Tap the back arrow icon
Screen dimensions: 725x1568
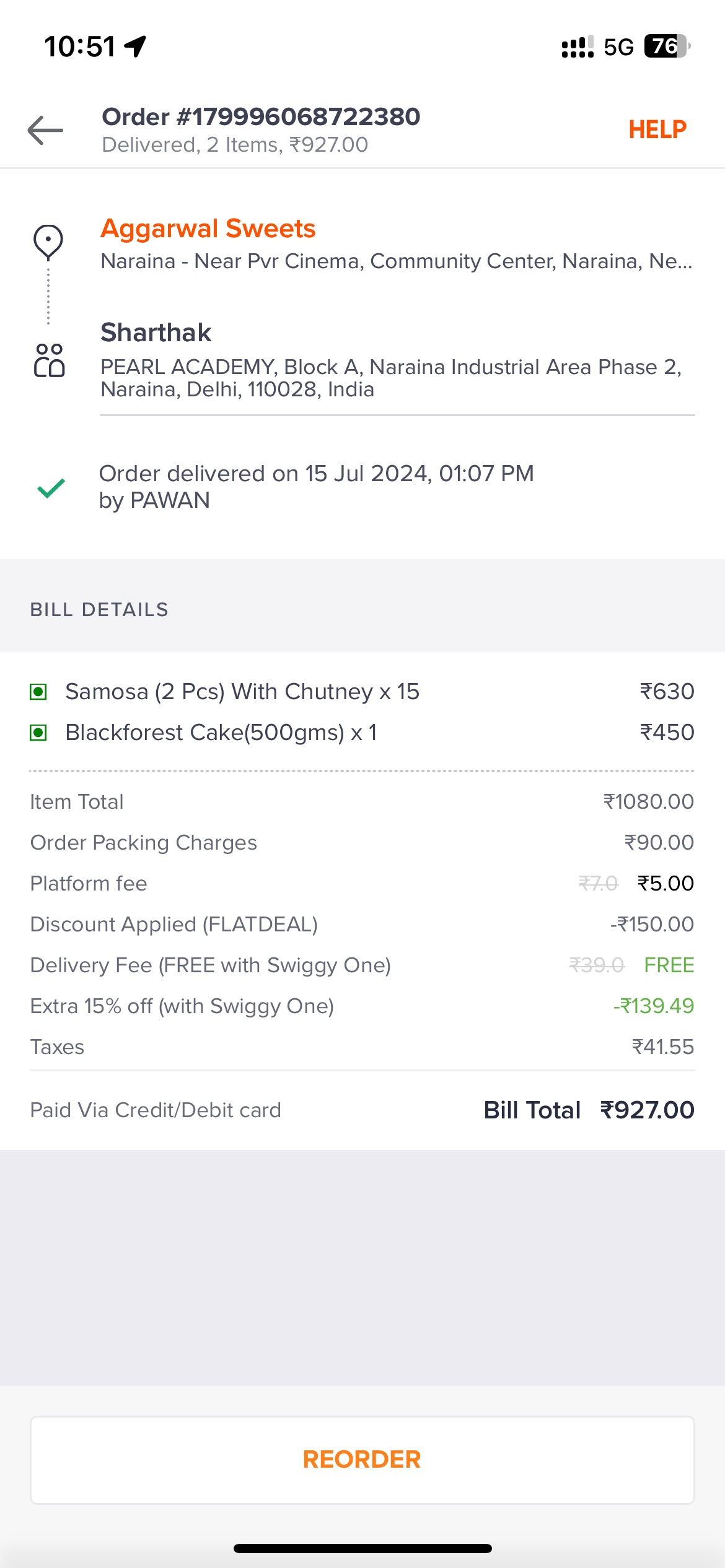[x=45, y=130]
